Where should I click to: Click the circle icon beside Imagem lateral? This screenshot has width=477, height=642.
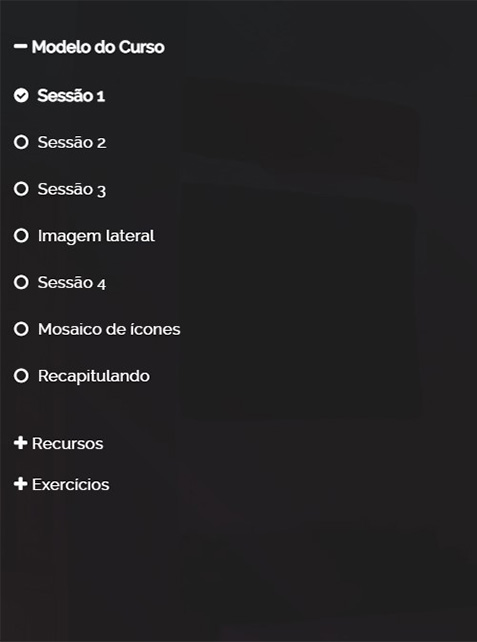click(x=21, y=235)
